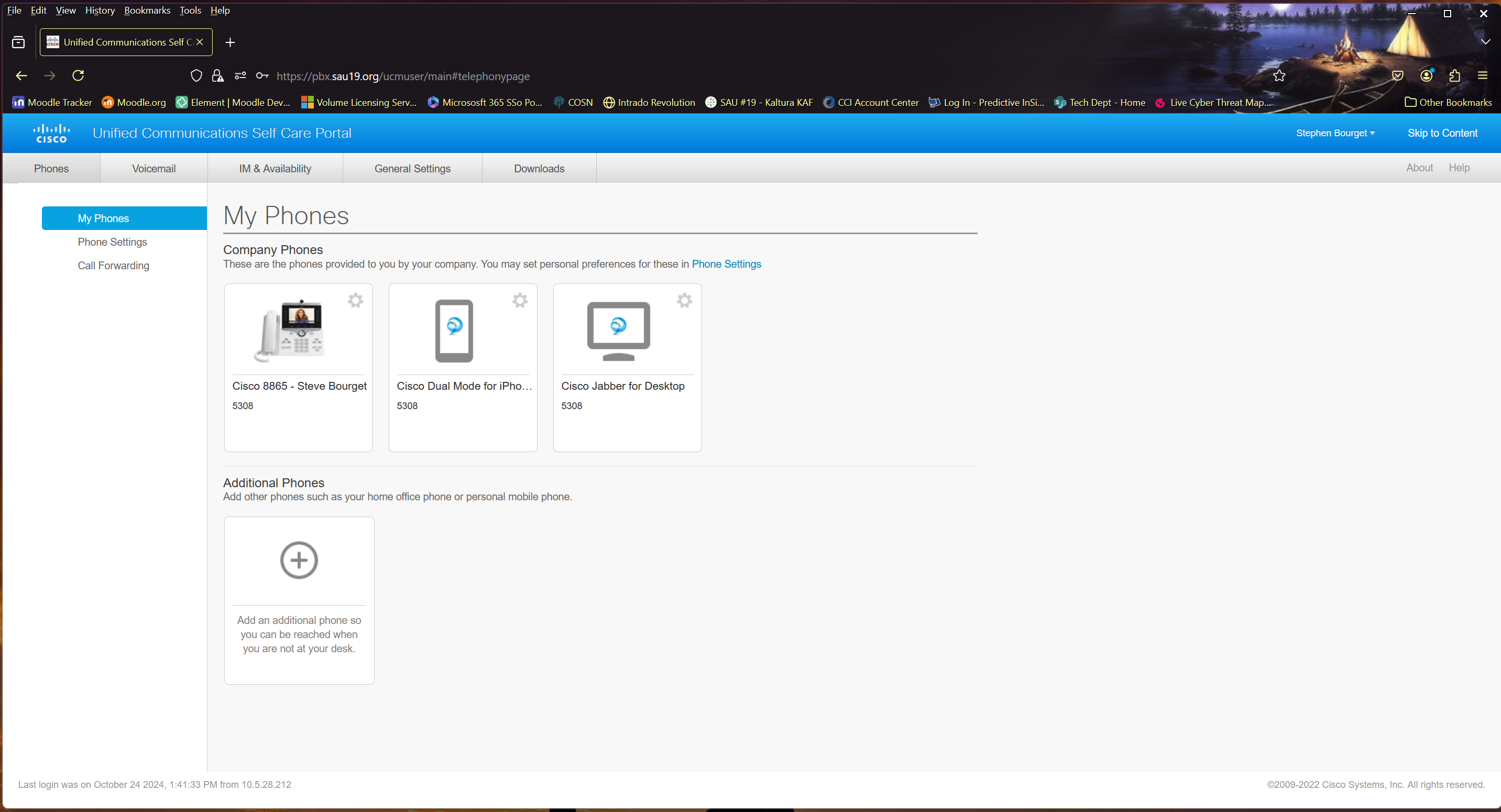Open the browser Help menu
1501x812 pixels.
click(x=220, y=10)
